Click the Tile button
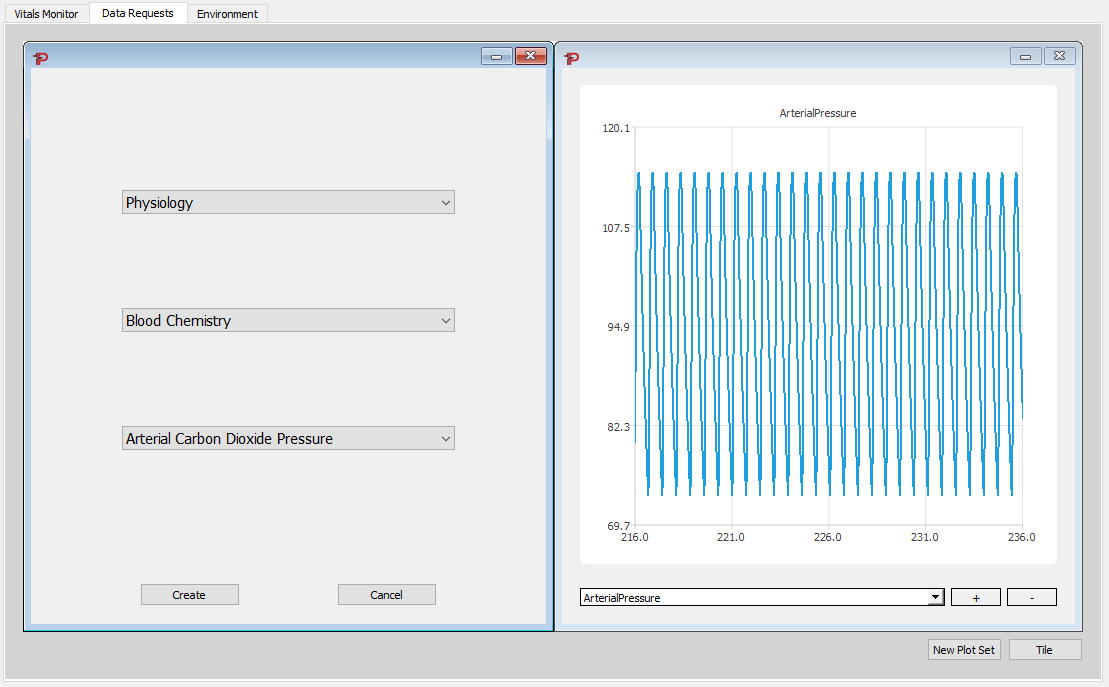This screenshot has width=1109, height=687. point(1045,650)
